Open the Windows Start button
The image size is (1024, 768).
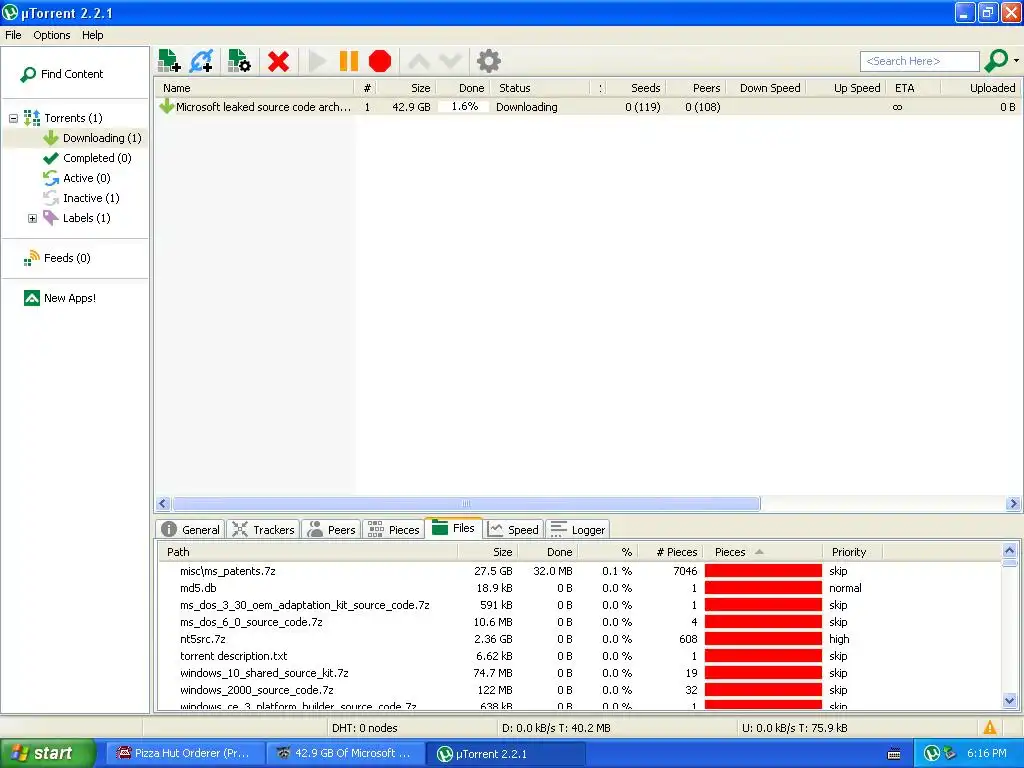coord(48,753)
